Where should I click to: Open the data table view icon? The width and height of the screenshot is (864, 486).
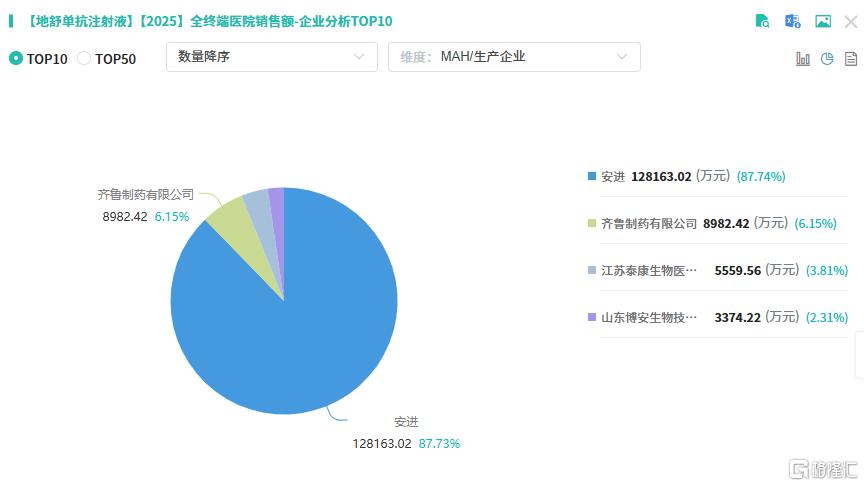pyautogui.click(x=851, y=58)
